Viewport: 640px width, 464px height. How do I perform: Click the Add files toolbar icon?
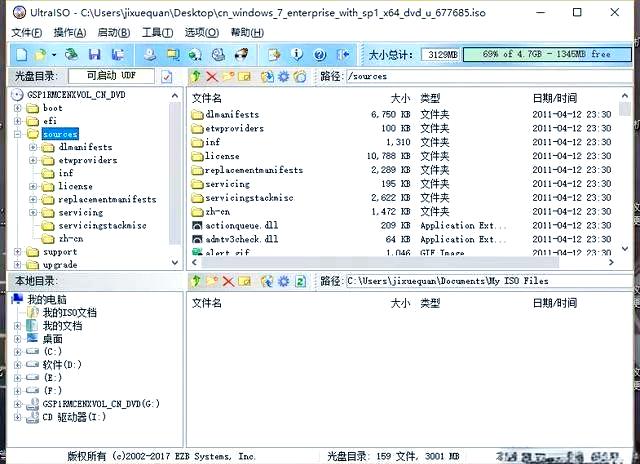[x=274, y=54]
